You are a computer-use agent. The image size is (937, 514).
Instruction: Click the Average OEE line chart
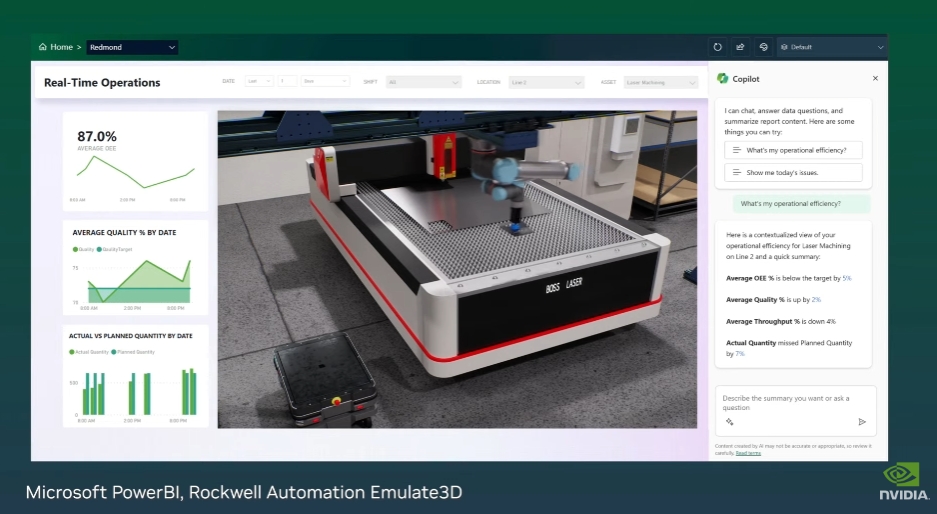click(x=136, y=172)
